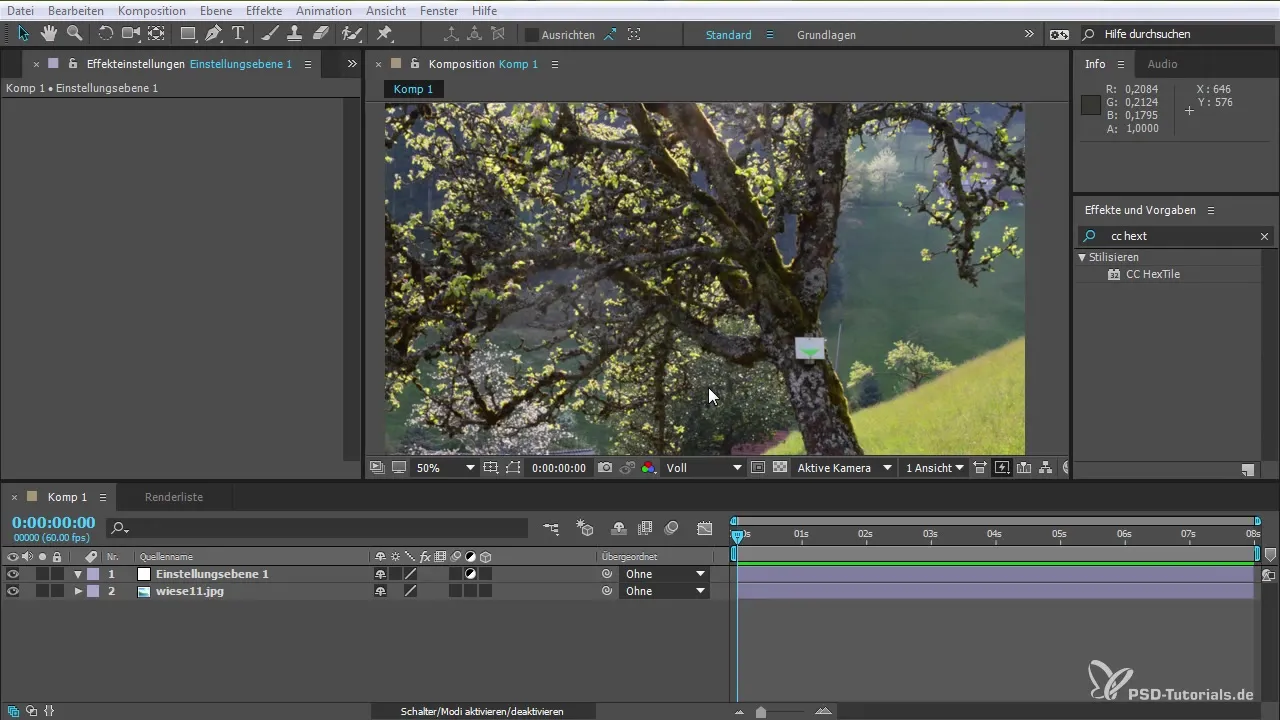Select the Rotation tool
This screenshot has height=720, width=1280.
coord(105,34)
